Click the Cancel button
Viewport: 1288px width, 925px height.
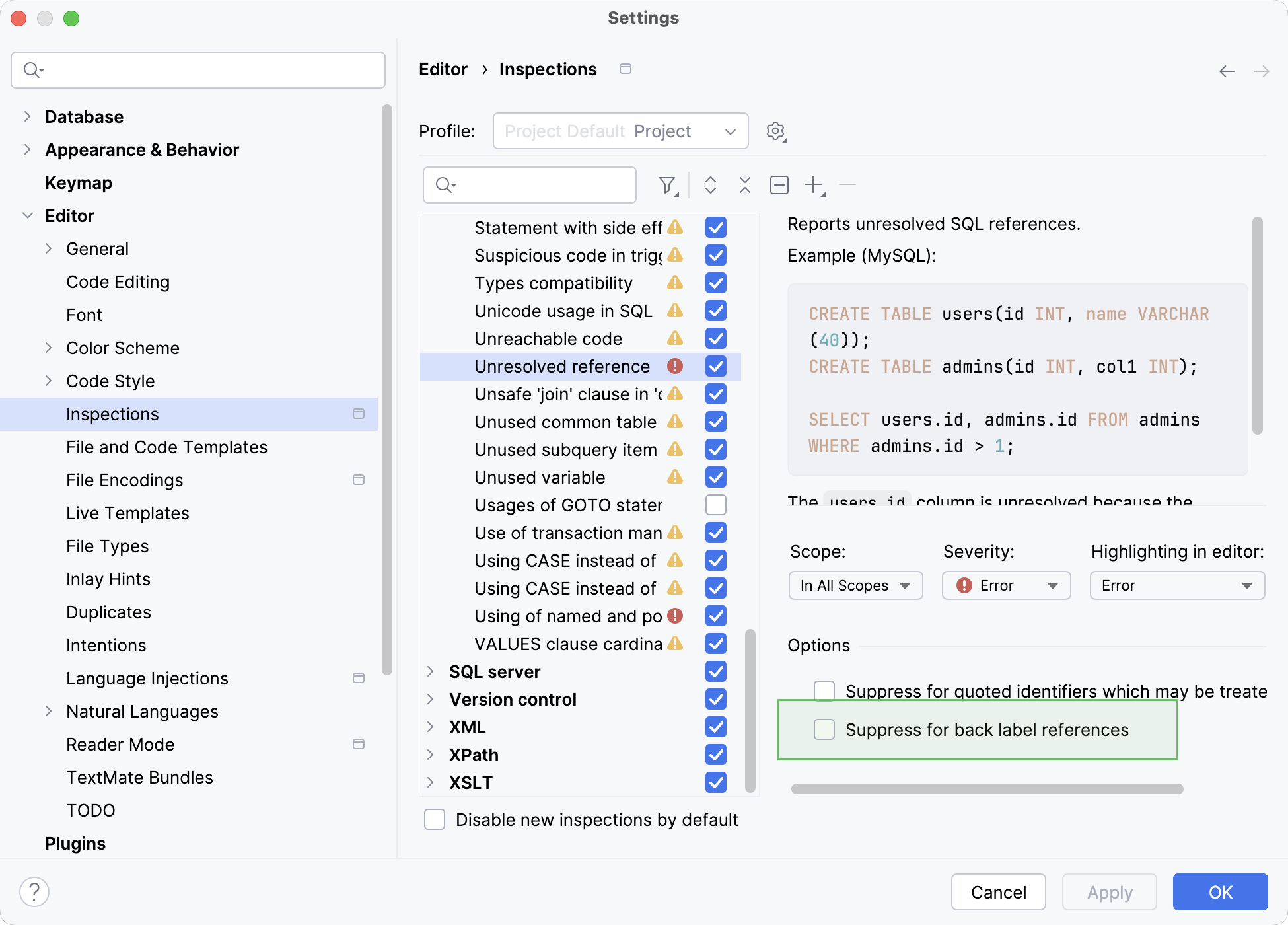pyautogui.click(x=998, y=892)
